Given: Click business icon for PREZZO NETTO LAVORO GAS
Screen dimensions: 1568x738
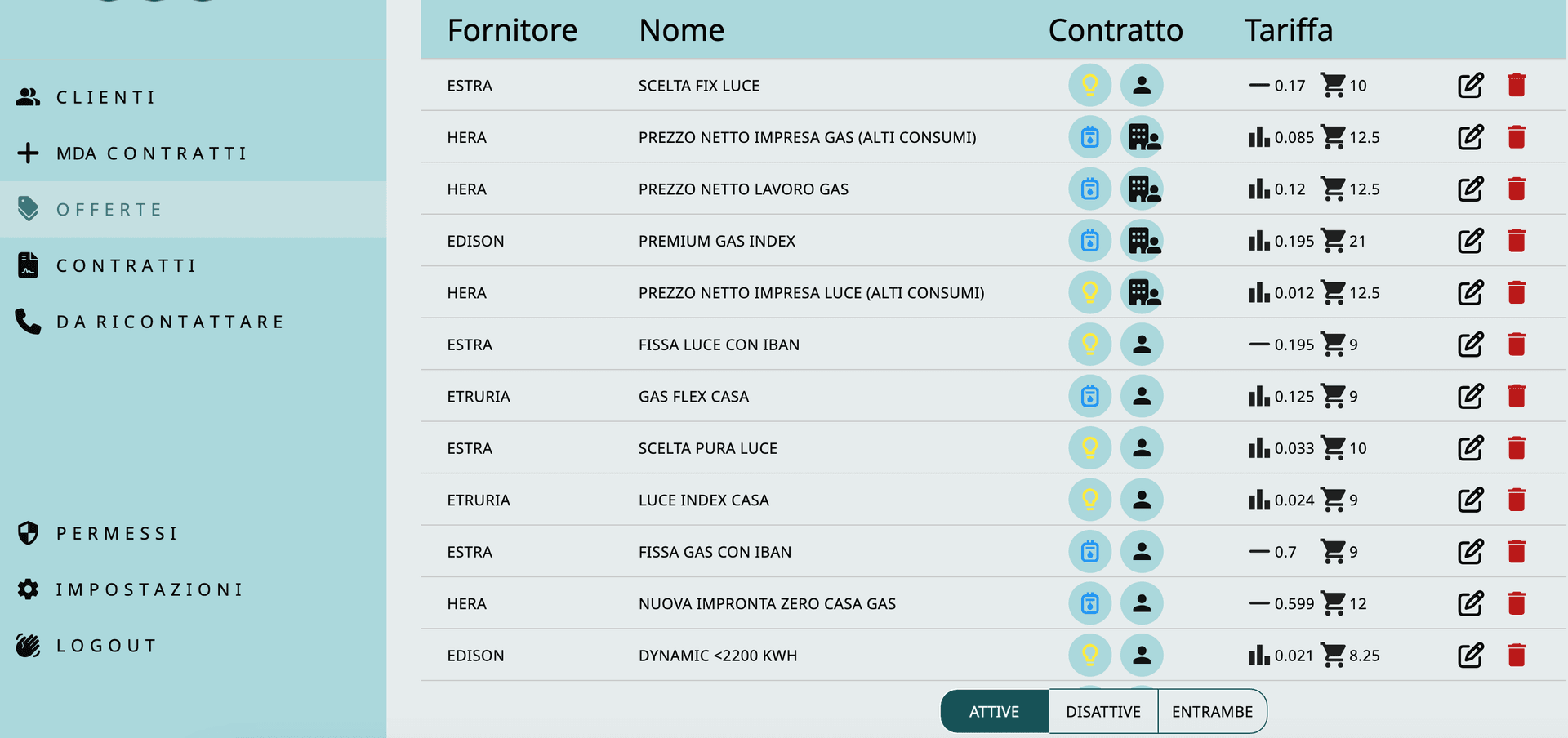Looking at the screenshot, I should pos(1142,189).
